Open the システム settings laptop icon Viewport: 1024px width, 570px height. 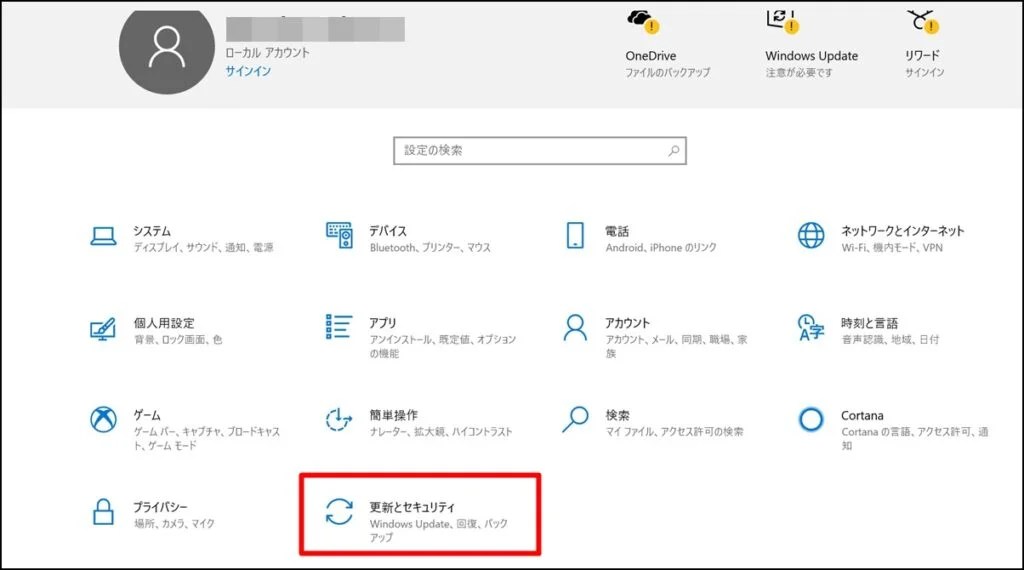point(103,236)
